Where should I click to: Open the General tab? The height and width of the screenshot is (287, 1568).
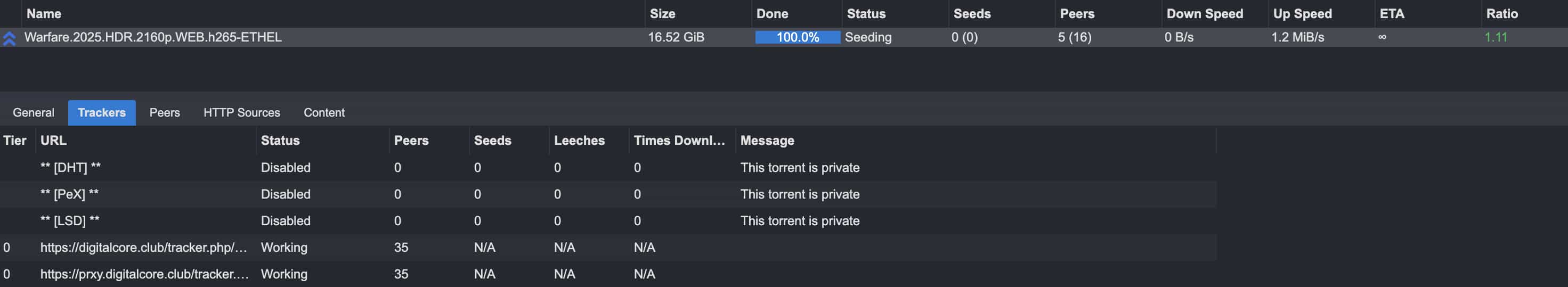click(x=34, y=112)
